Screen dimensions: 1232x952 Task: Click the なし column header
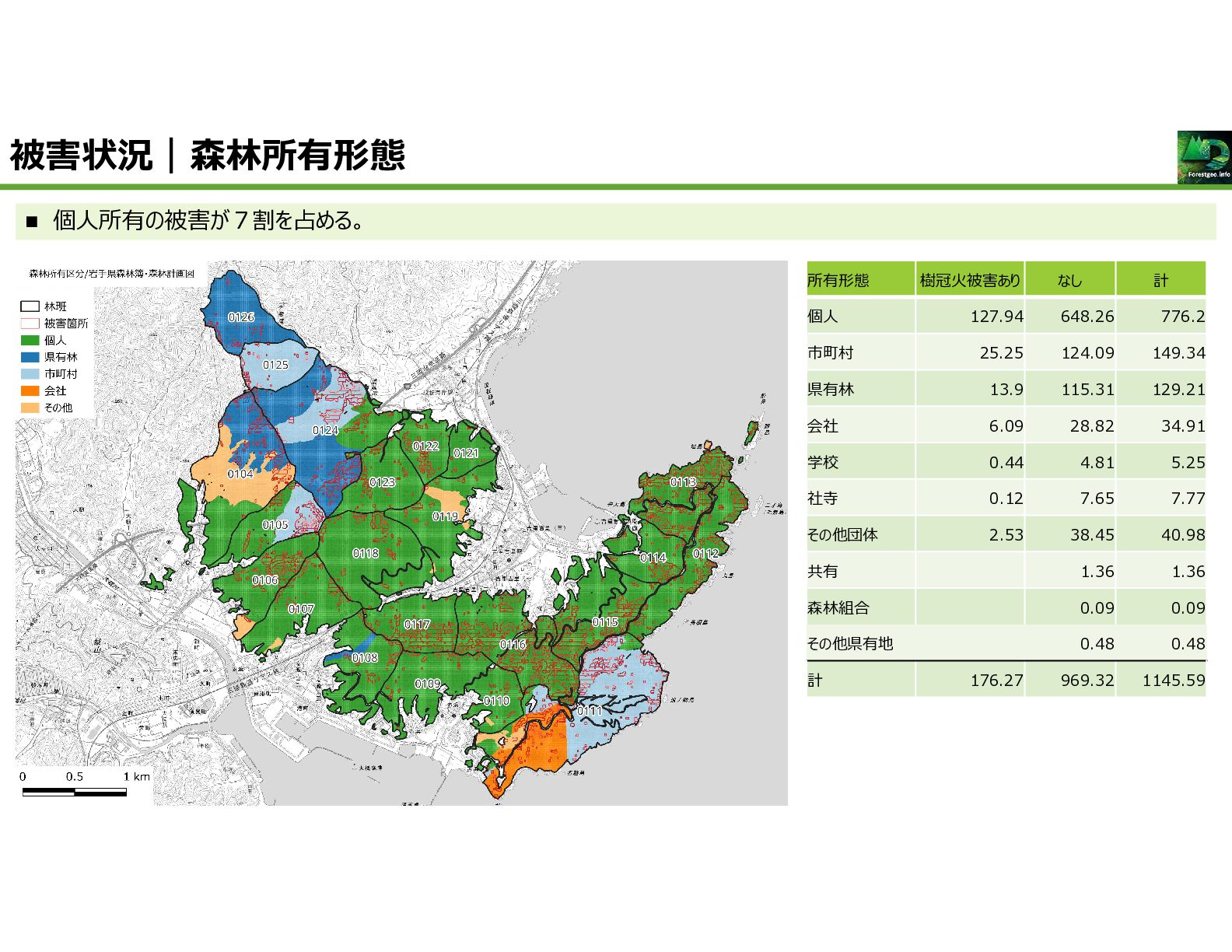pos(1070,278)
